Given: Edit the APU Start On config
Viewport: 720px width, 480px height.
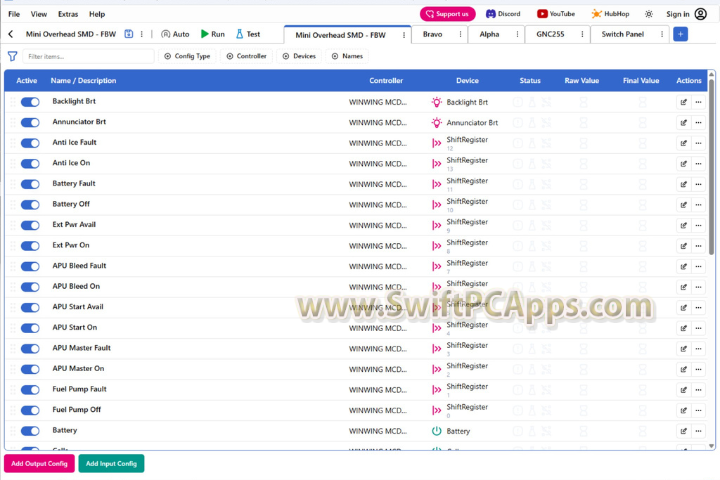Looking at the screenshot, I should point(684,328).
